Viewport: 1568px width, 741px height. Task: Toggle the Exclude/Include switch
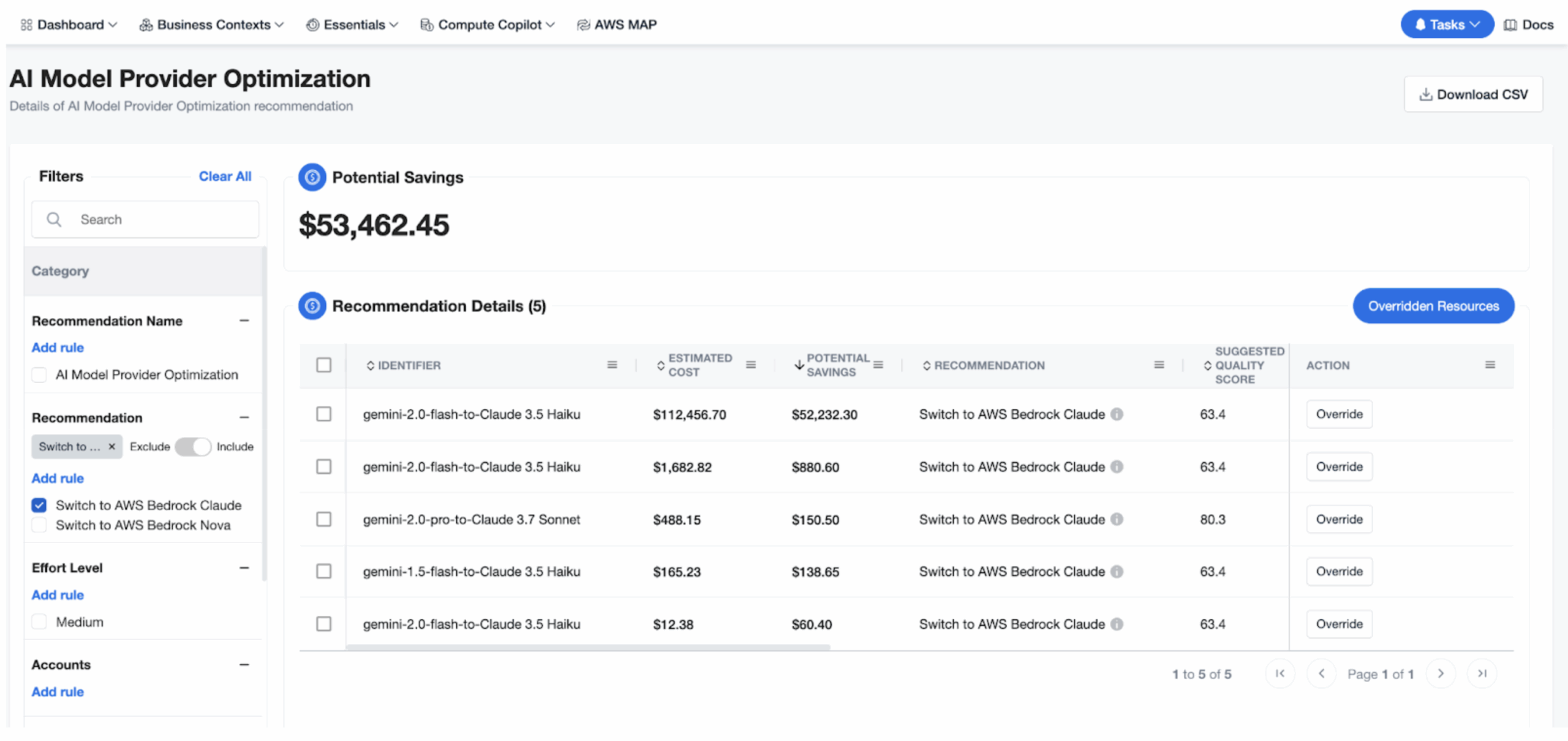pos(193,446)
